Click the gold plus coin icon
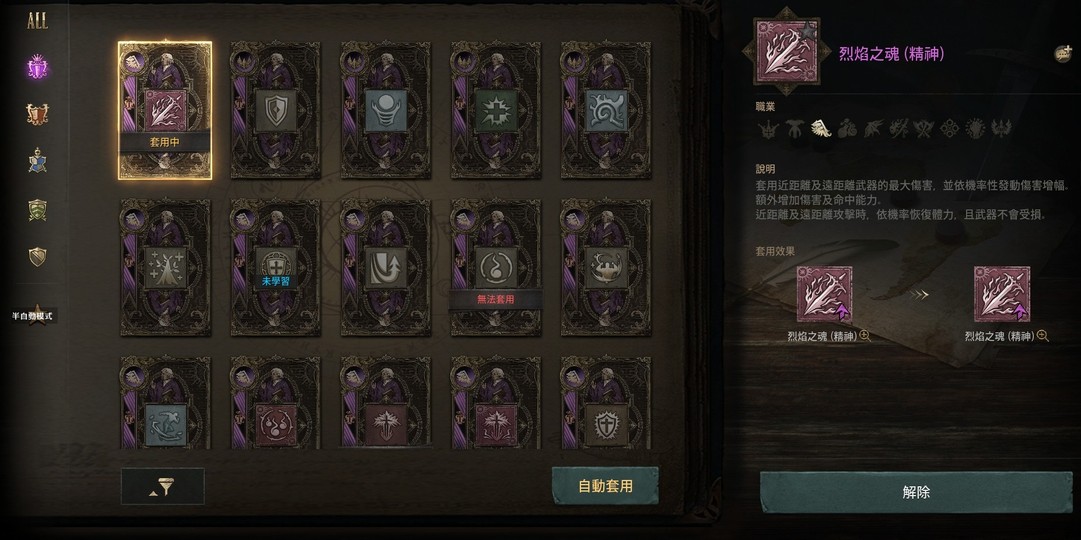Screen dimensions: 1081x540 (x=1063, y=53)
